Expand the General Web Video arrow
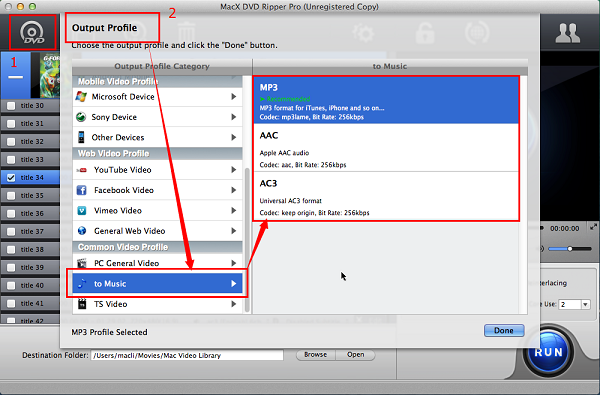 233,231
